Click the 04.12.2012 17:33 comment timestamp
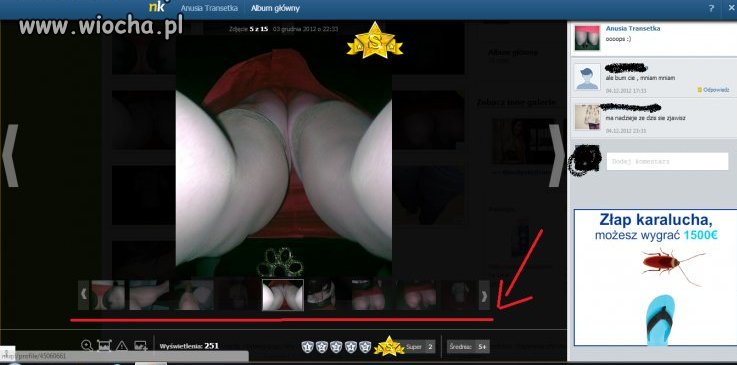Image resolution: width=737 pixels, height=365 pixels. tap(626, 91)
